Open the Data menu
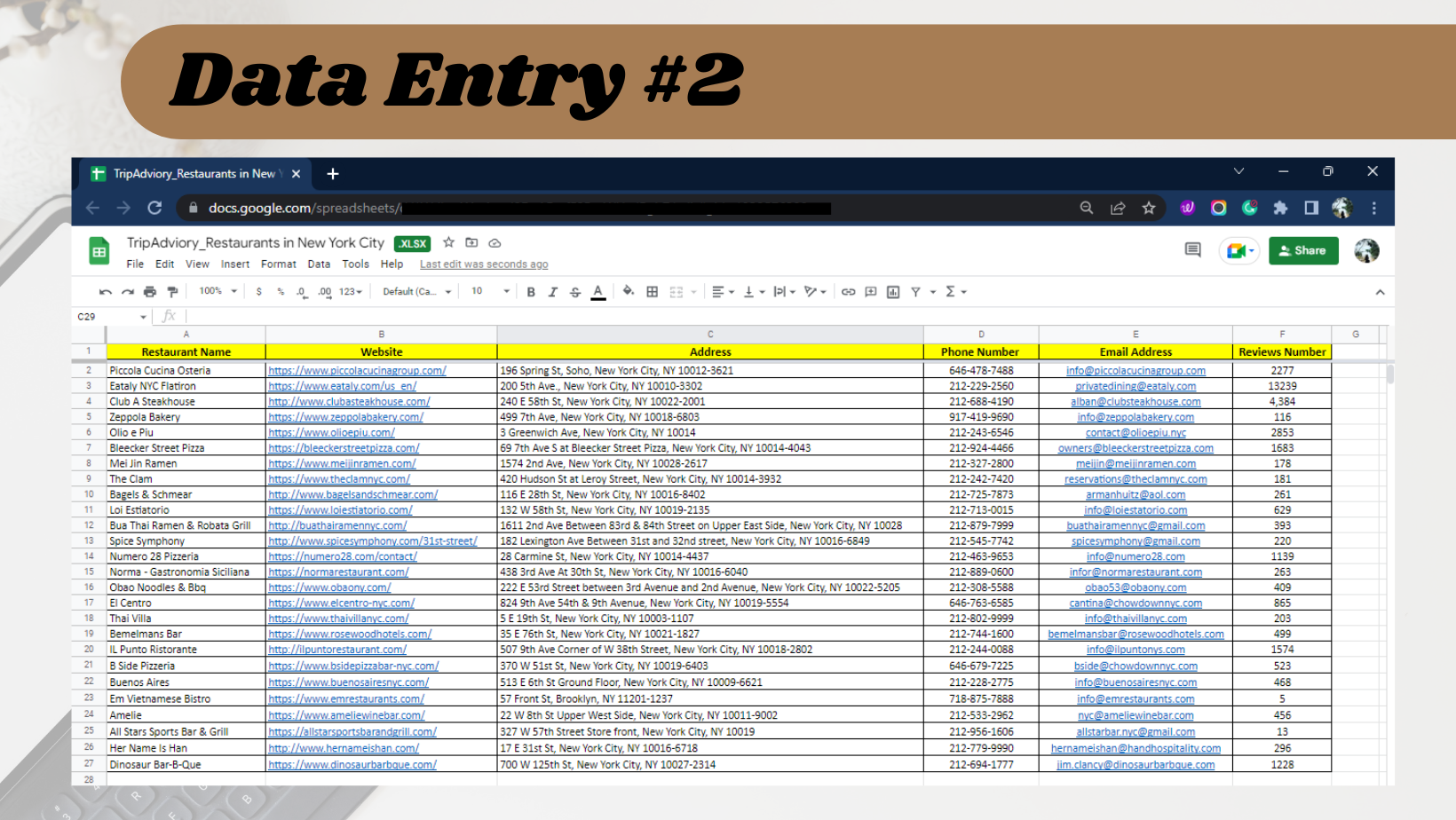The image size is (1456, 820). pyautogui.click(x=319, y=264)
